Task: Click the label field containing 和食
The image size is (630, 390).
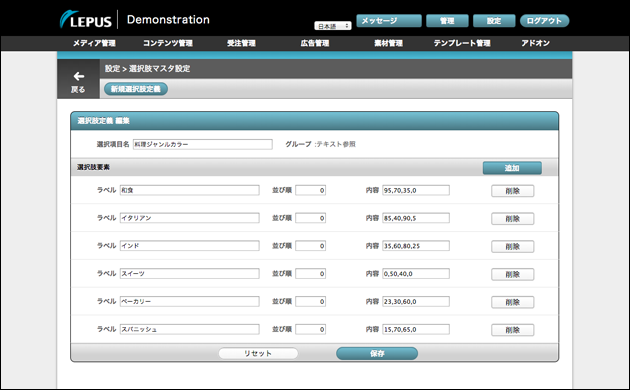Action: tap(190, 190)
